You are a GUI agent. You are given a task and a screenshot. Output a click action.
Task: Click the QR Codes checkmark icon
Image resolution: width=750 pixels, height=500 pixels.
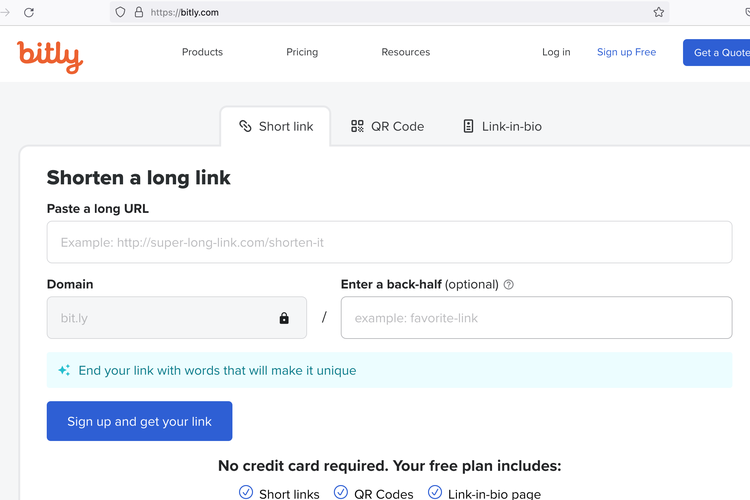[x=341, y=492]
